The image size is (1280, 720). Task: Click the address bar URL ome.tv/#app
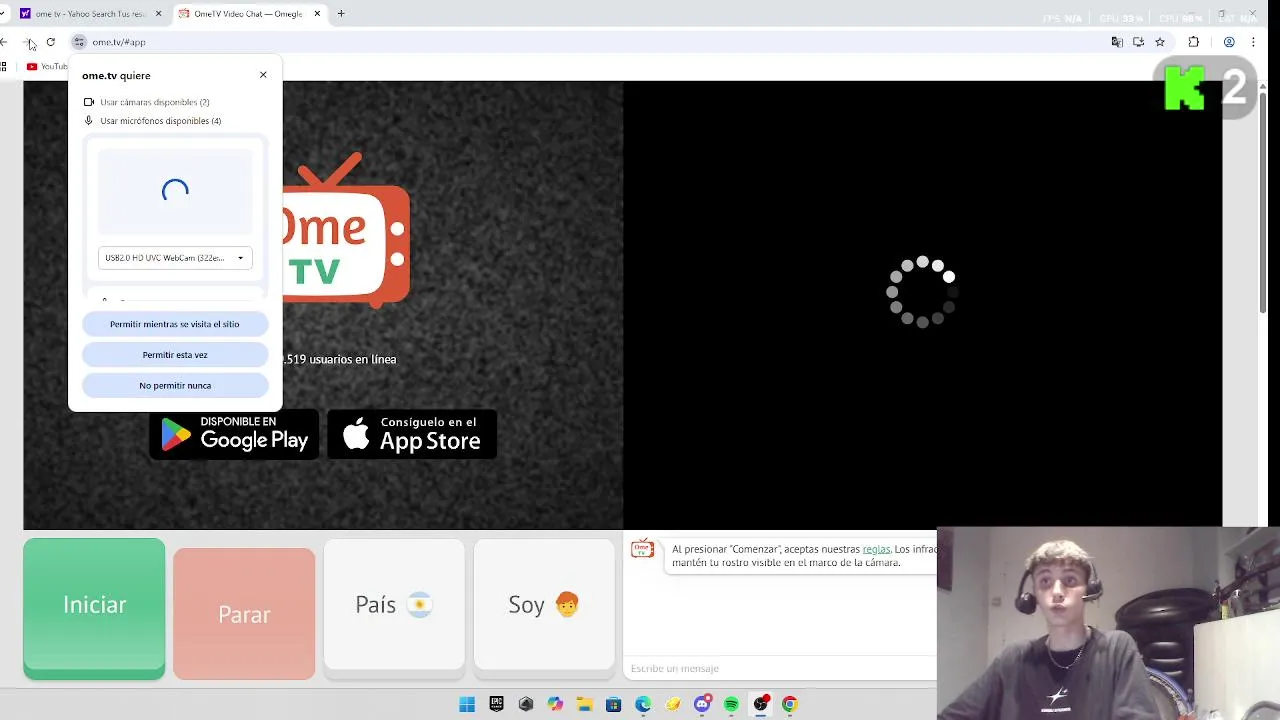pos(119,42)
